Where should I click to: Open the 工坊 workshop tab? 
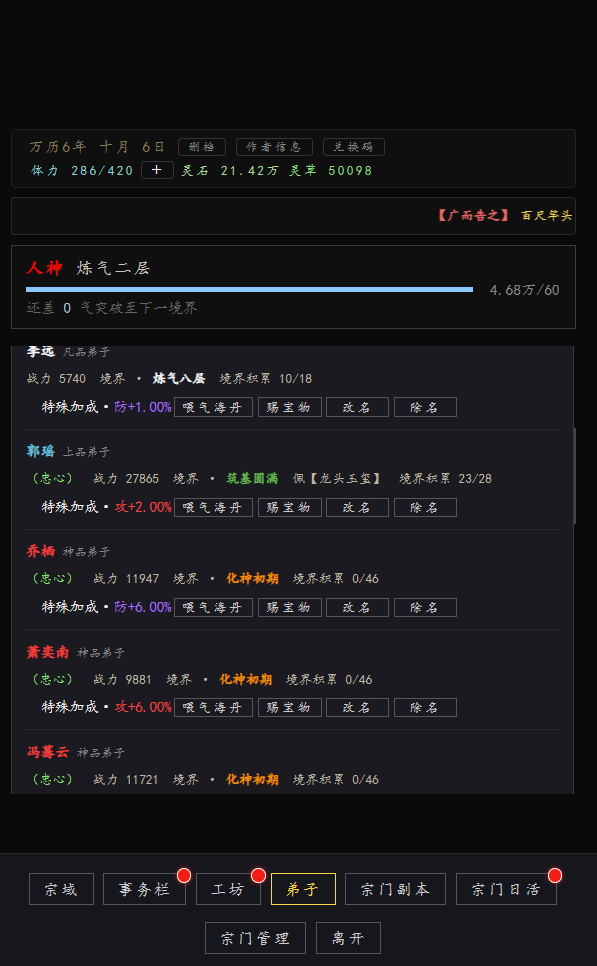(228, 889)
